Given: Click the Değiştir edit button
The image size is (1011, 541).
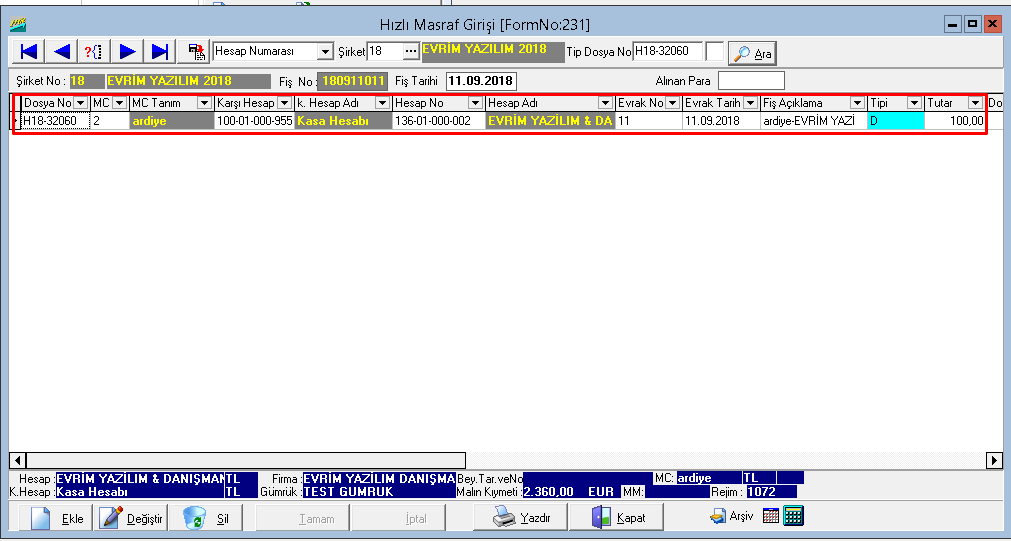Looking at the screenshot, I should [x=131, y=518].
